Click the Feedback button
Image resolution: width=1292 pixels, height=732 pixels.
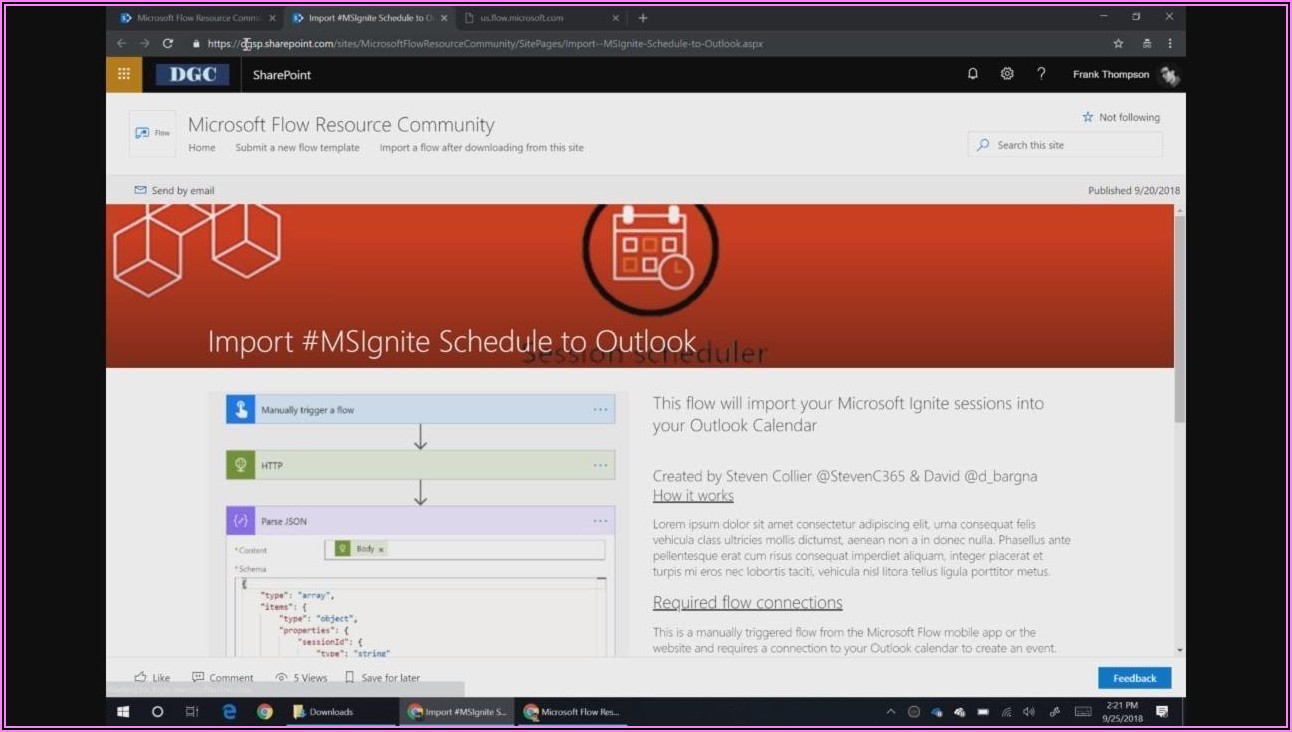(x=1134, y=678)
